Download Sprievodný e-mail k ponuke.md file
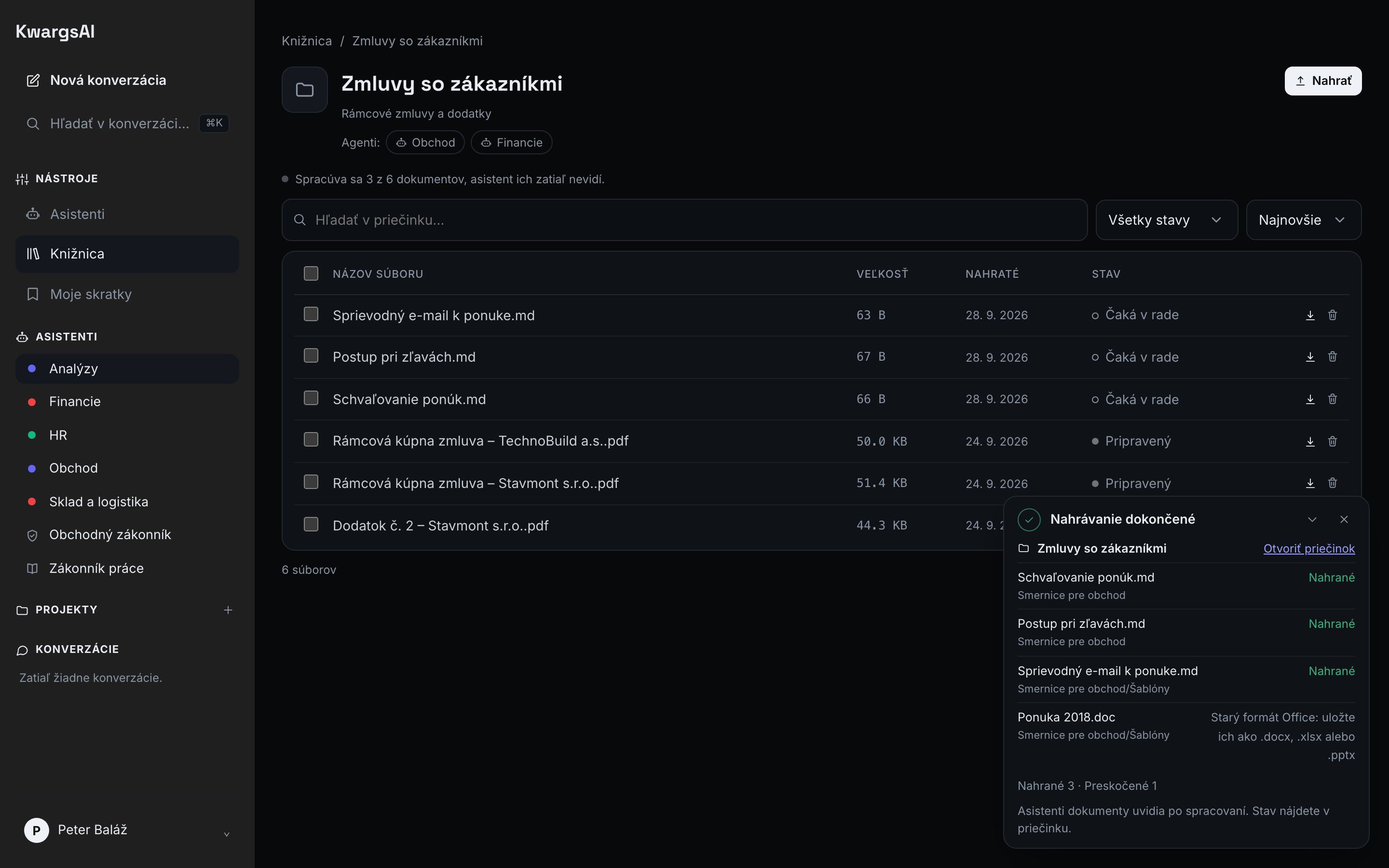1389x868 pixels. pyautogui.click(x=1310, y=315)
